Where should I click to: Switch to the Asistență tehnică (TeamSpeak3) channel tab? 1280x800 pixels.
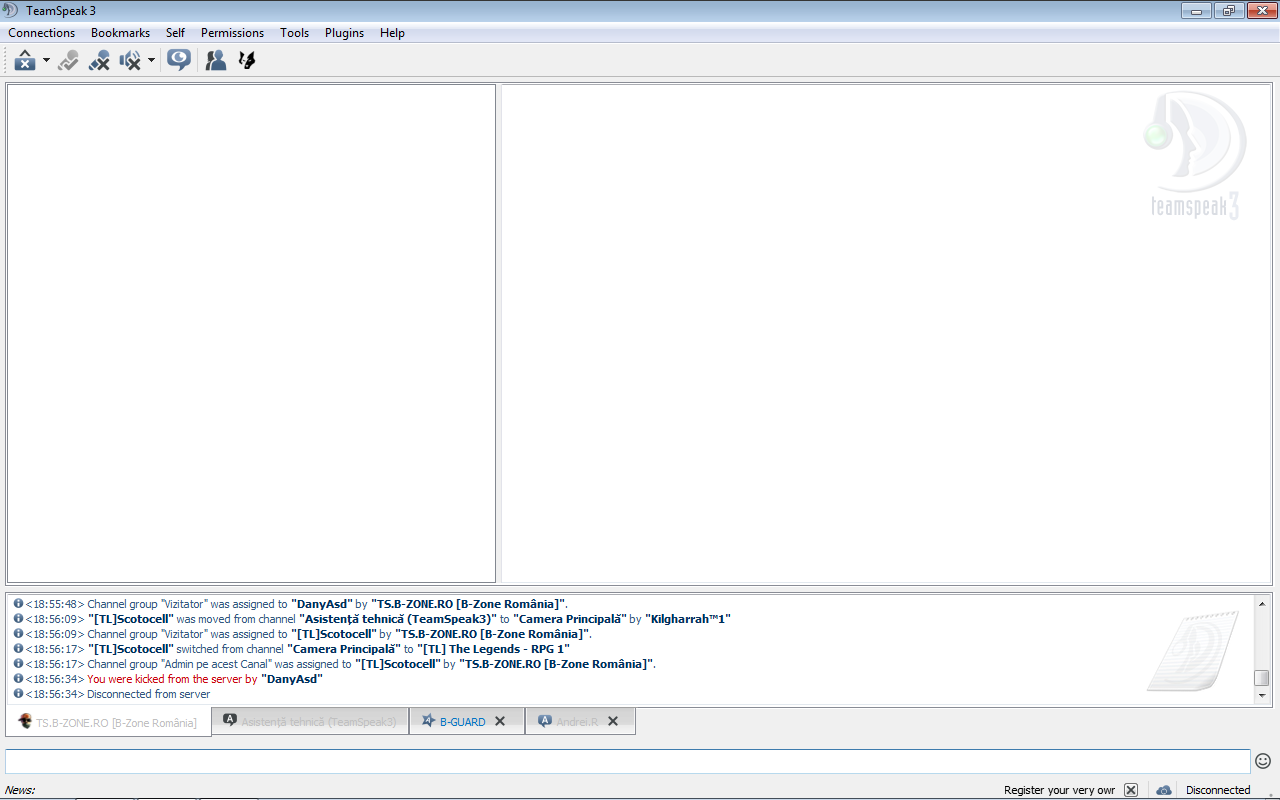[310, 721]
